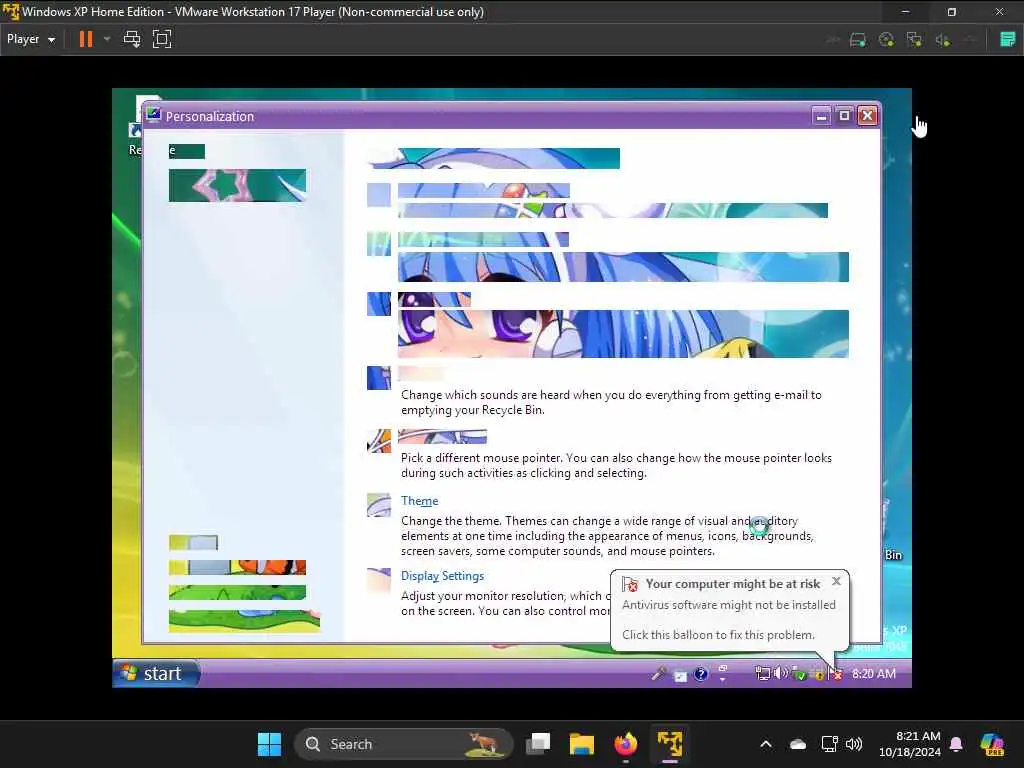Click the pen tool icon in XP taskbar

click(x=659, y=673)
